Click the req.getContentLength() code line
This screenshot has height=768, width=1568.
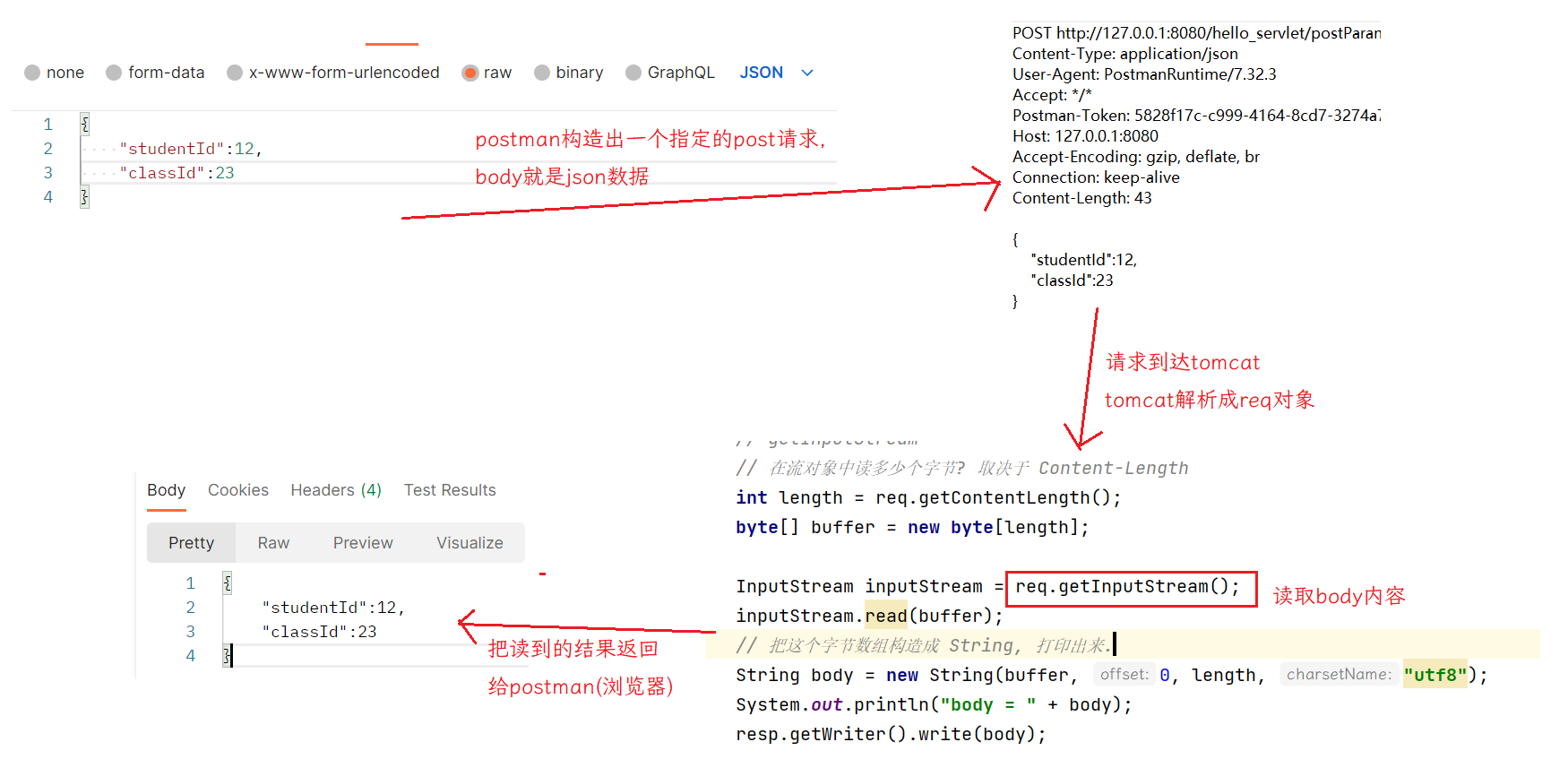[928, 498]
